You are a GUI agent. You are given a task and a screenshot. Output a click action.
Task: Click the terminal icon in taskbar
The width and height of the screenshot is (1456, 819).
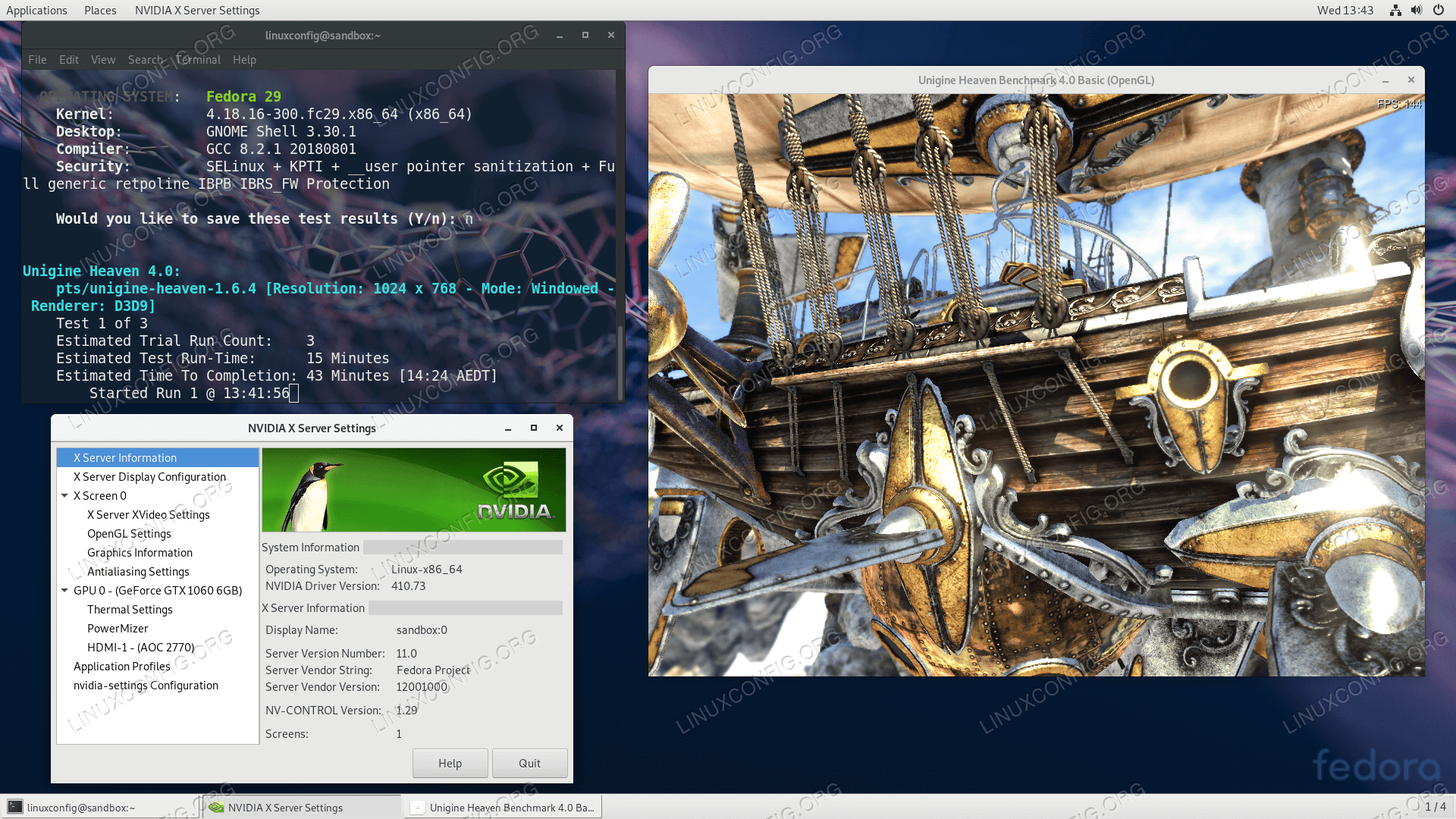pyautogui.click(x=14, y=807)
